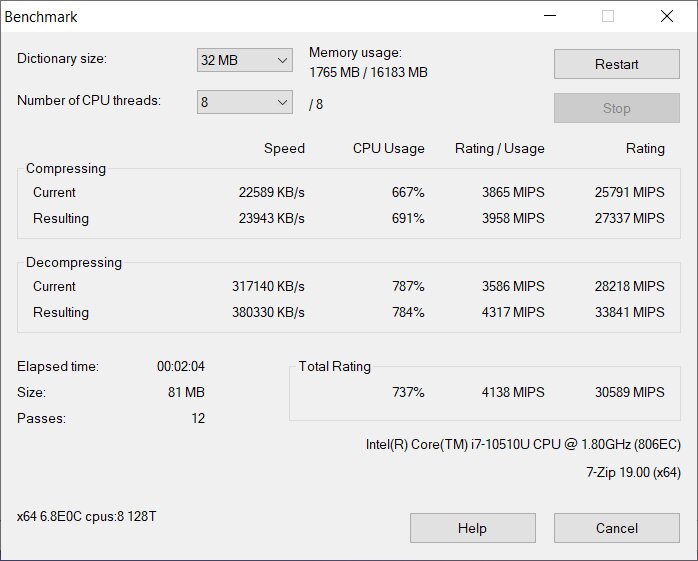Screen dimensions: 698x561
Task: Click the 7-Zip 19.00 (x64) version text
Action: click(x=633, y=472)
